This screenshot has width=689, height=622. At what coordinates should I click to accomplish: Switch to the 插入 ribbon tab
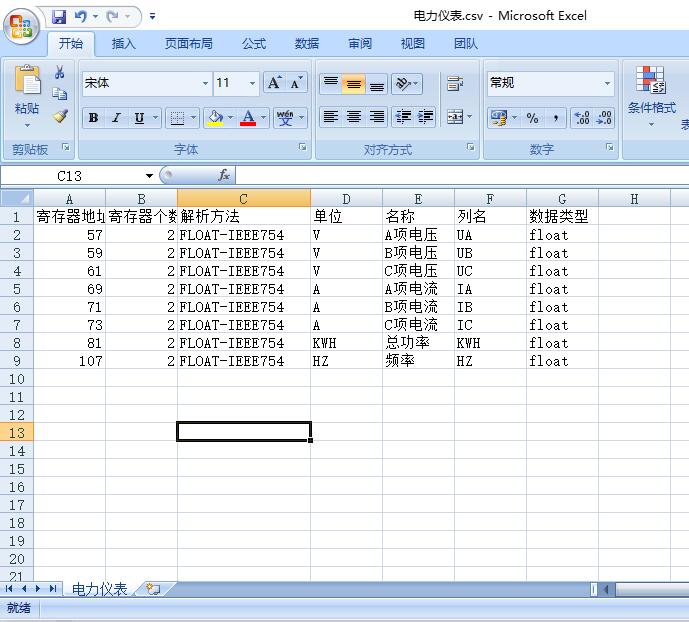[124, 43]
